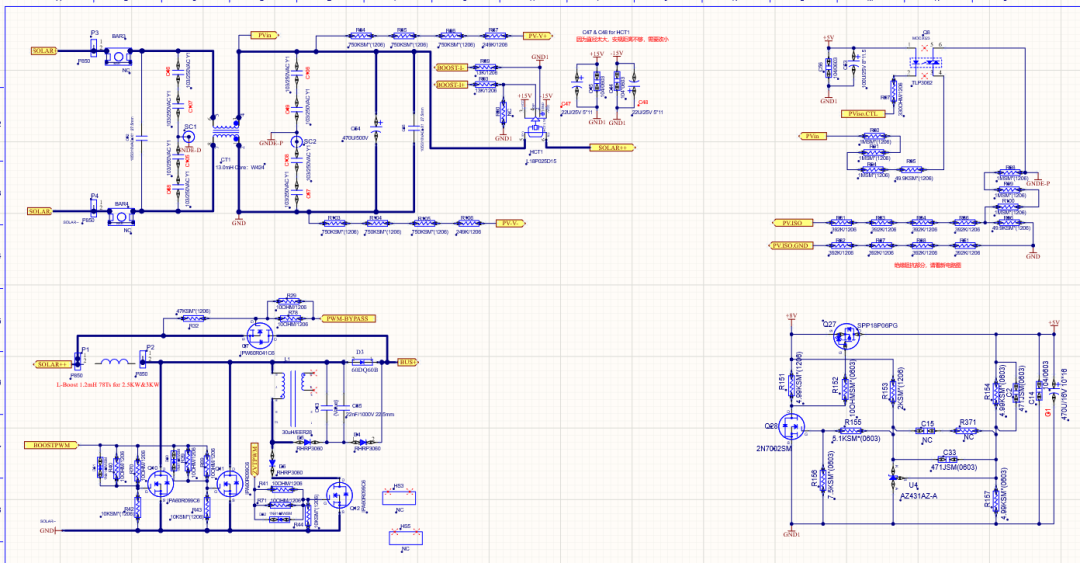The width and height of the screenshot is (1080, 563).
Task: Select the PVin net label at top
Action: click(x=264, y=35)
